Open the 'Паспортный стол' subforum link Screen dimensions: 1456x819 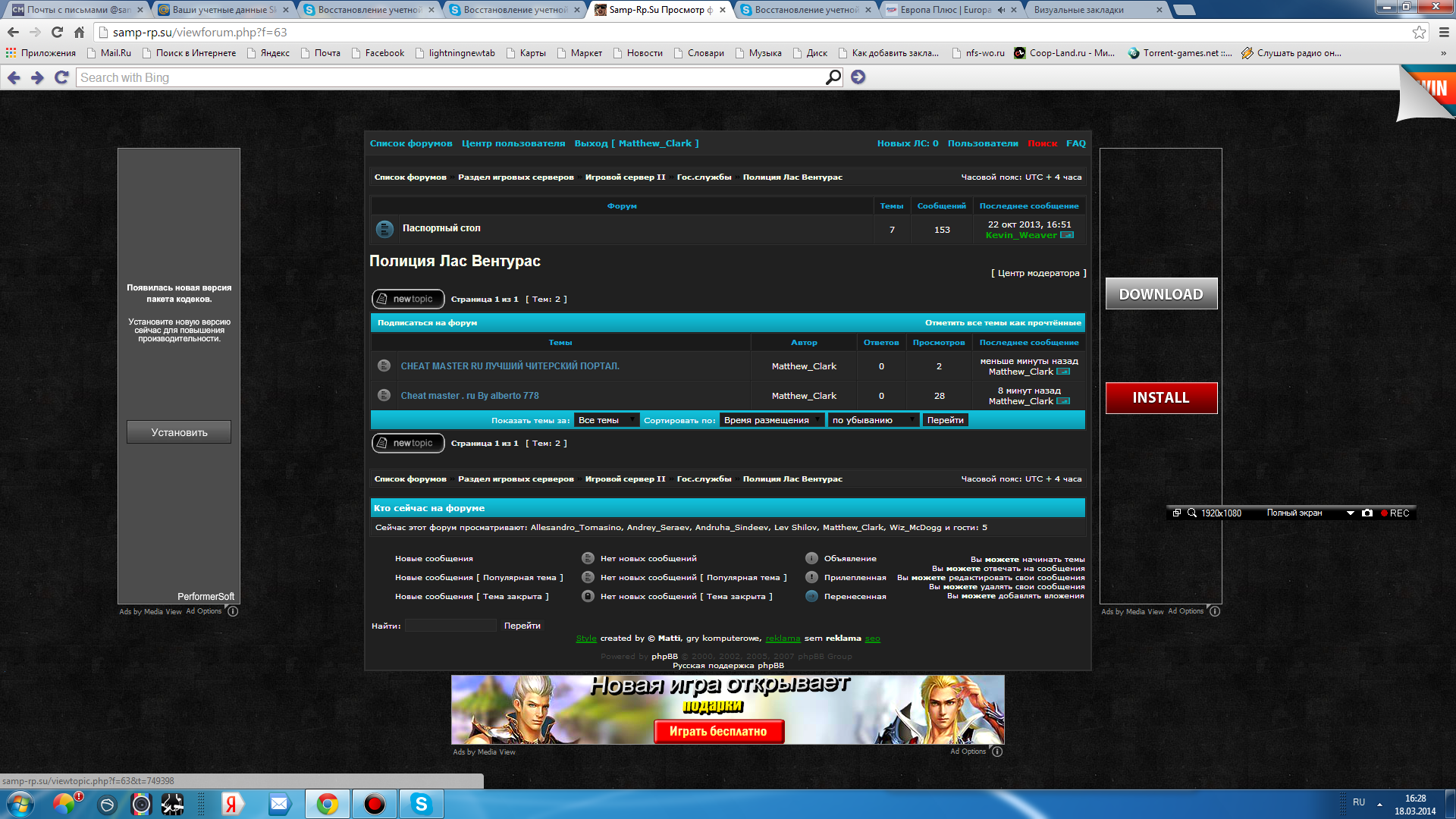tap(441, 228)
